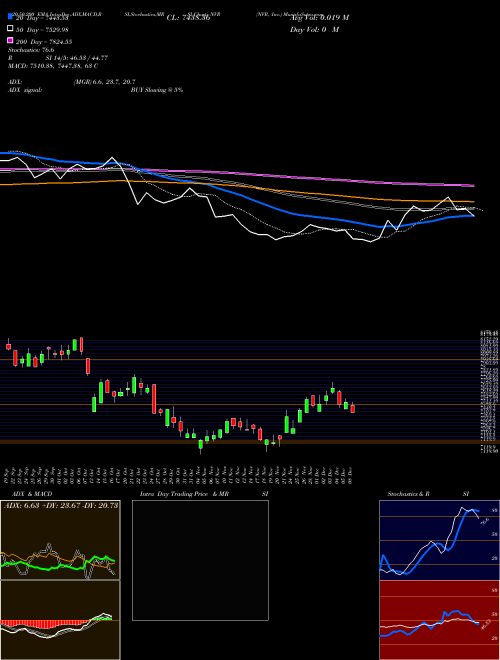Click the 'ADX signal:' label

24,90
